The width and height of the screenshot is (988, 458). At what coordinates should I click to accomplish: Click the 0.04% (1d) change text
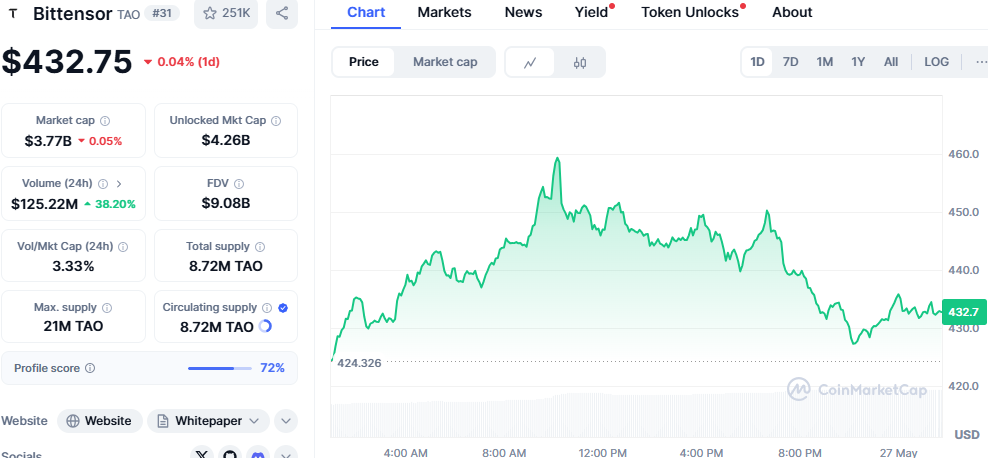click(188, 62)
